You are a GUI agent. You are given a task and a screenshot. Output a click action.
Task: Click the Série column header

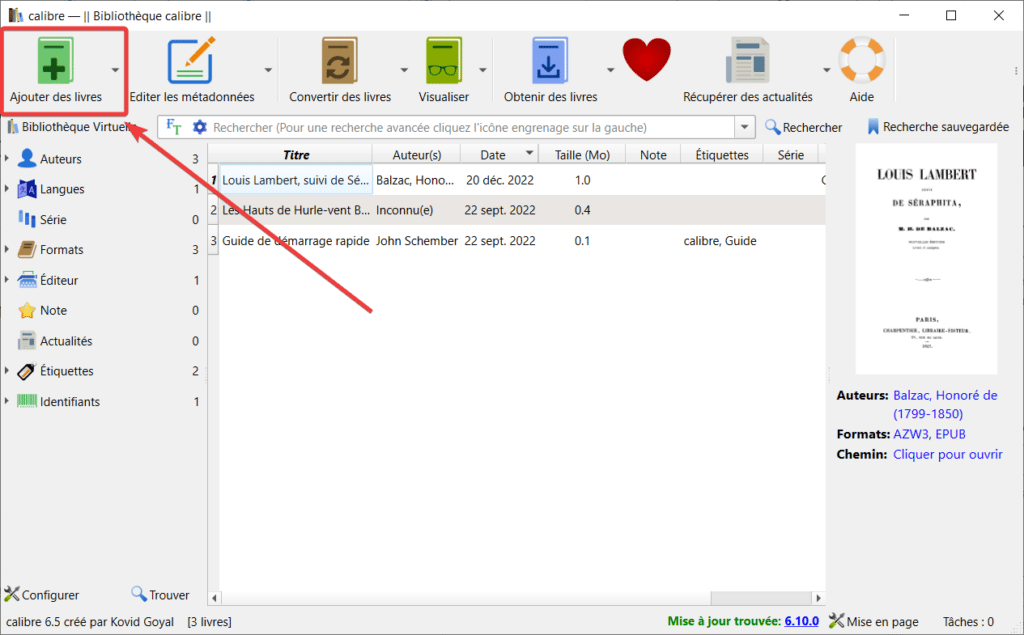click(x=790, y=155)
